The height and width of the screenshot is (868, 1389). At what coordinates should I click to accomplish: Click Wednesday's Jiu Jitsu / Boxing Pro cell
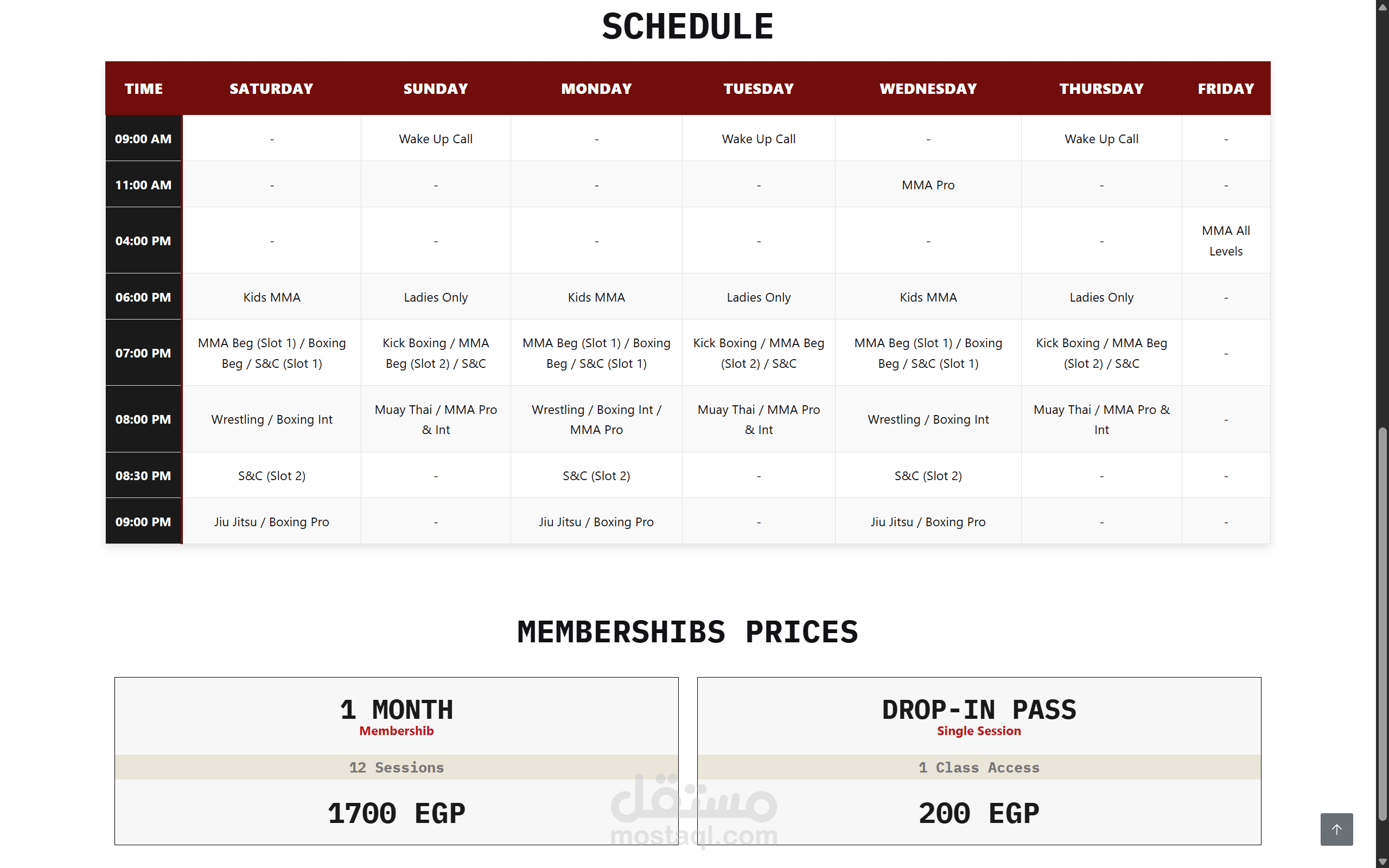pyautogui.click(x=927, y=522)
